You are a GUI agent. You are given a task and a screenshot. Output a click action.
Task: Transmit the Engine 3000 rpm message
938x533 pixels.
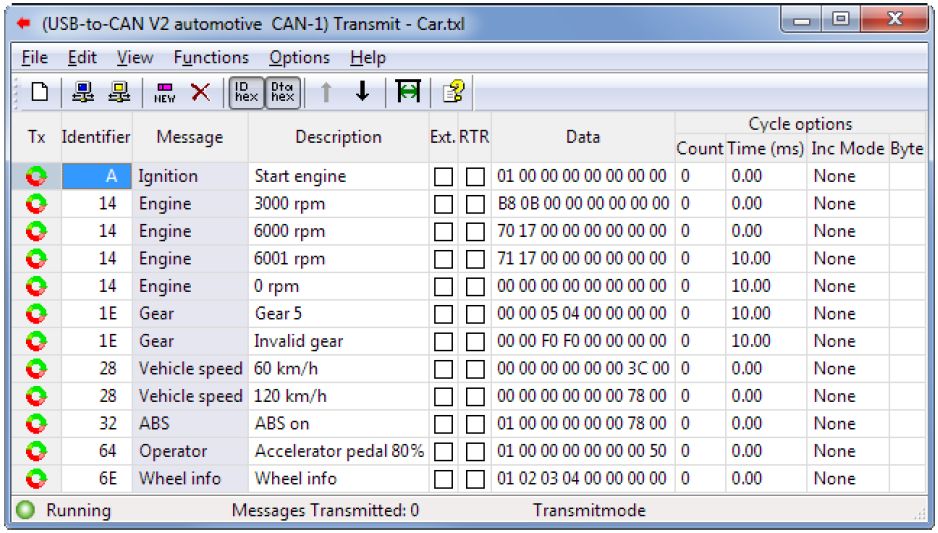point(36,204)
